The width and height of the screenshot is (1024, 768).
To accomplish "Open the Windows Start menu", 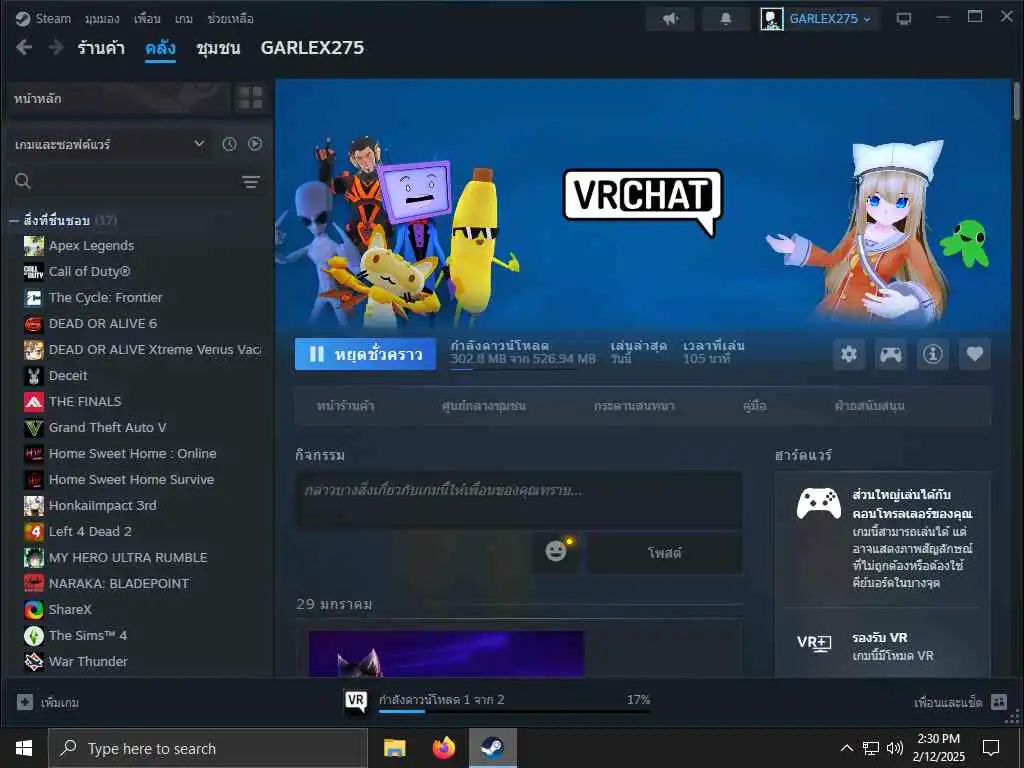I will click(x=24, y=748).
